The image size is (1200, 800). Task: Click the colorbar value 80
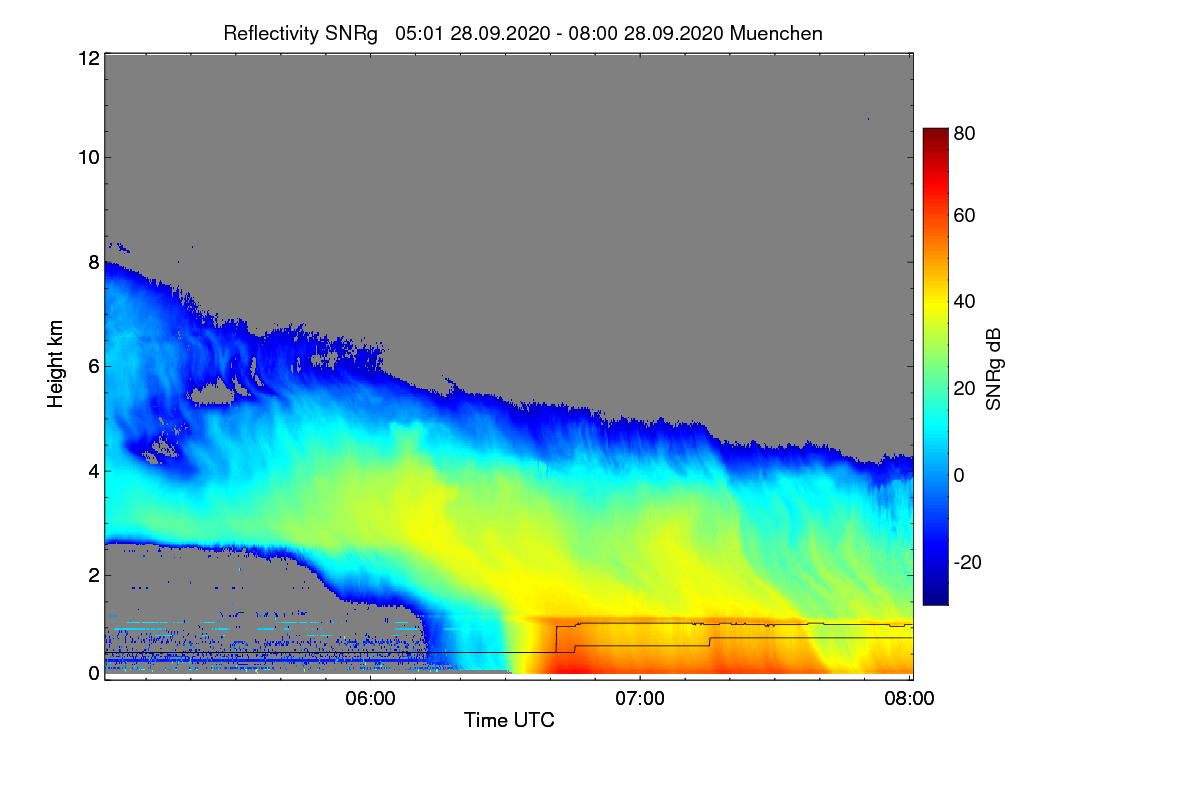coord(965,132)
